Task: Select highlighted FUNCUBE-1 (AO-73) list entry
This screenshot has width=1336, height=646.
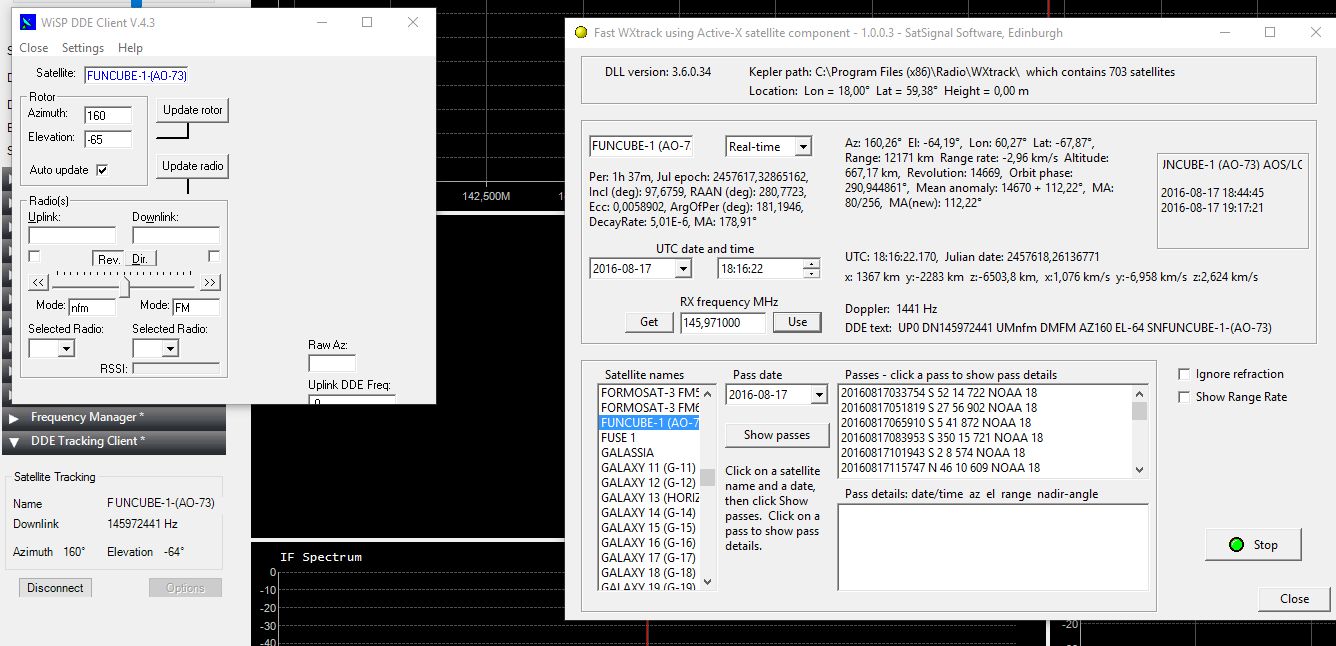Action: pos(648,423)
